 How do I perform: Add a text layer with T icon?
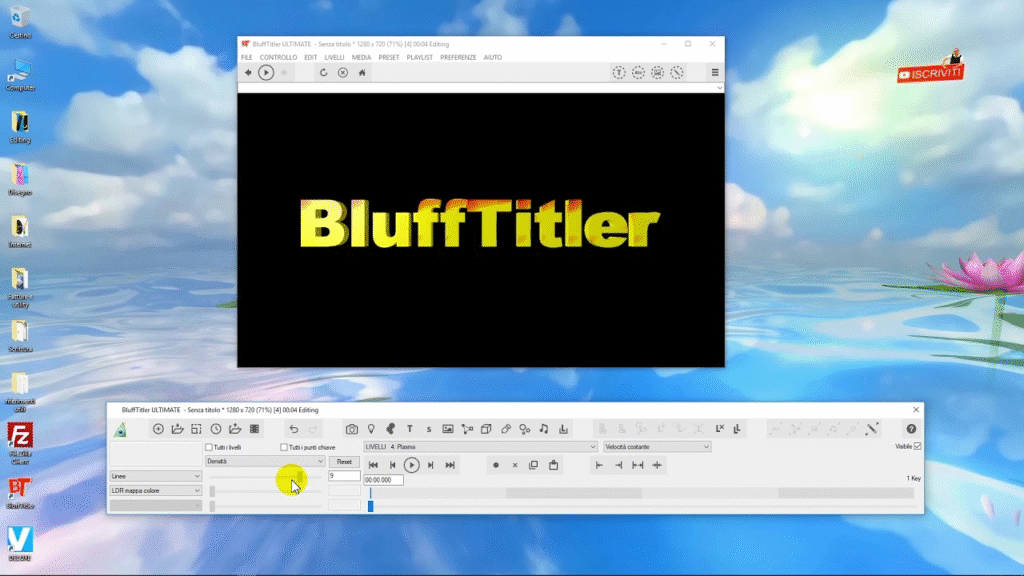[x=409, y=429]
